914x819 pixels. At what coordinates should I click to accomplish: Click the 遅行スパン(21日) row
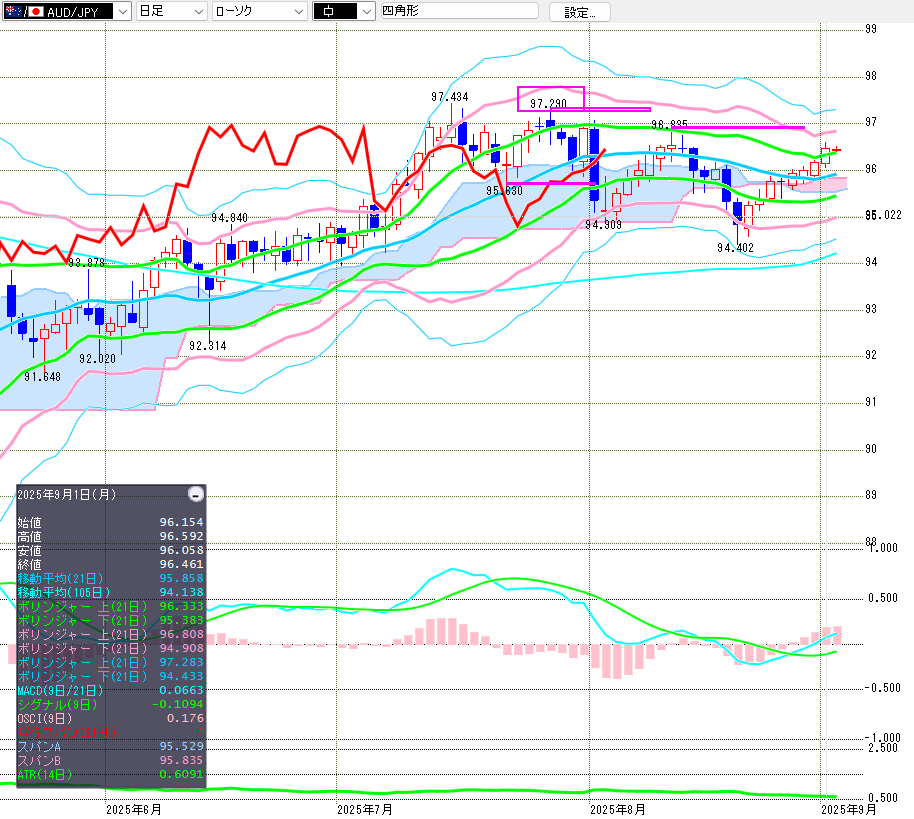[x=111, y=732]
